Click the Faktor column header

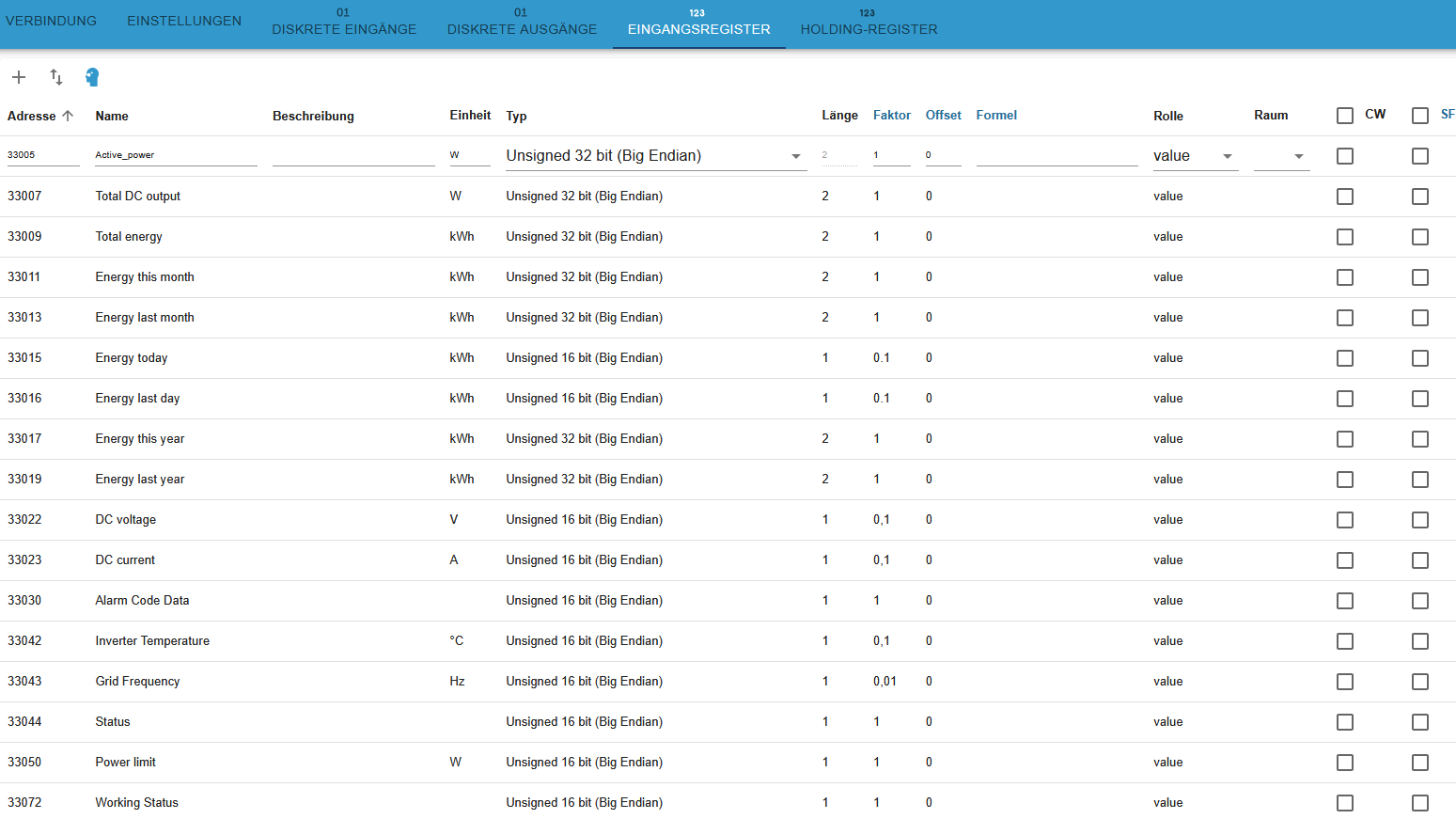pos(891,115)
